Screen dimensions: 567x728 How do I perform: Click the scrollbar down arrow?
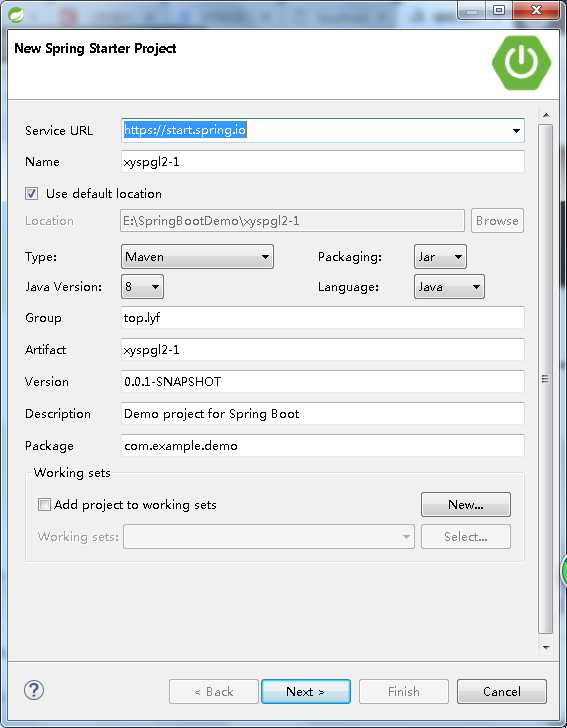(546, 647)
